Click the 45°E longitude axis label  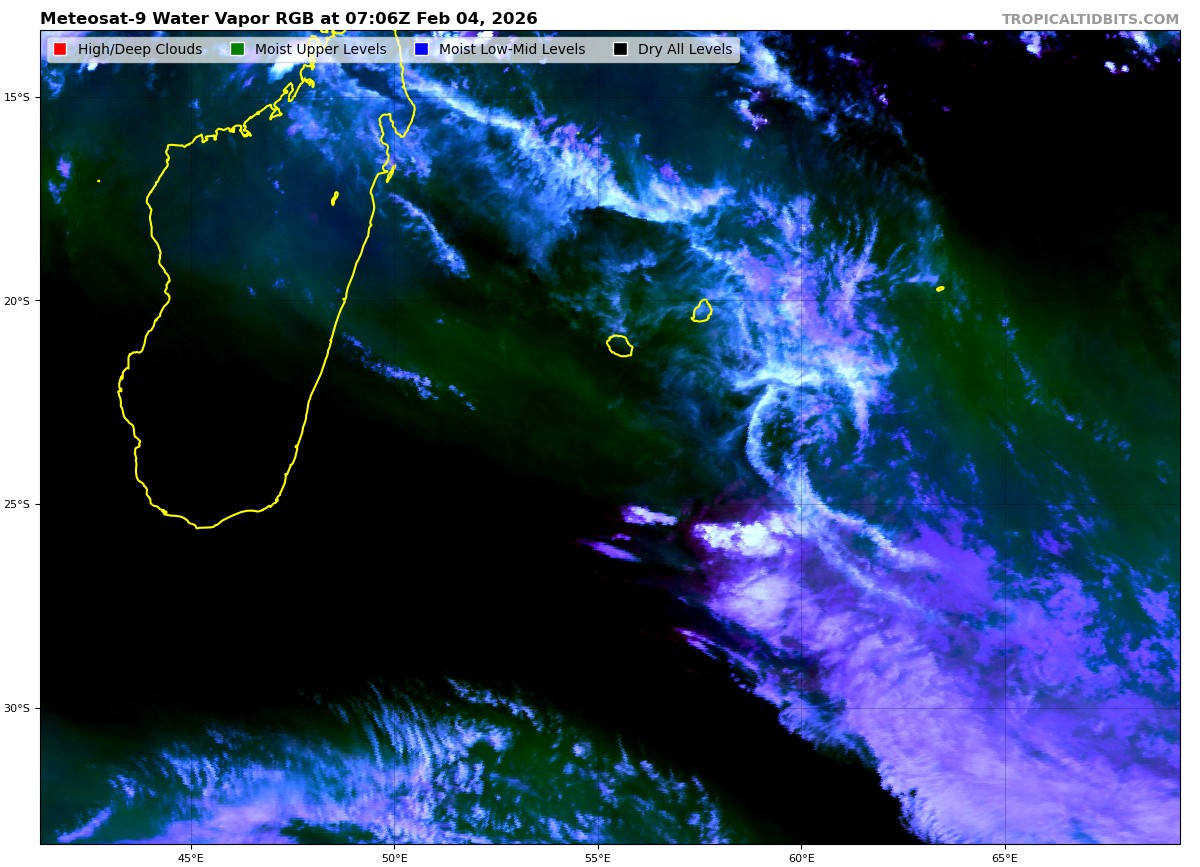pos(191,857)
